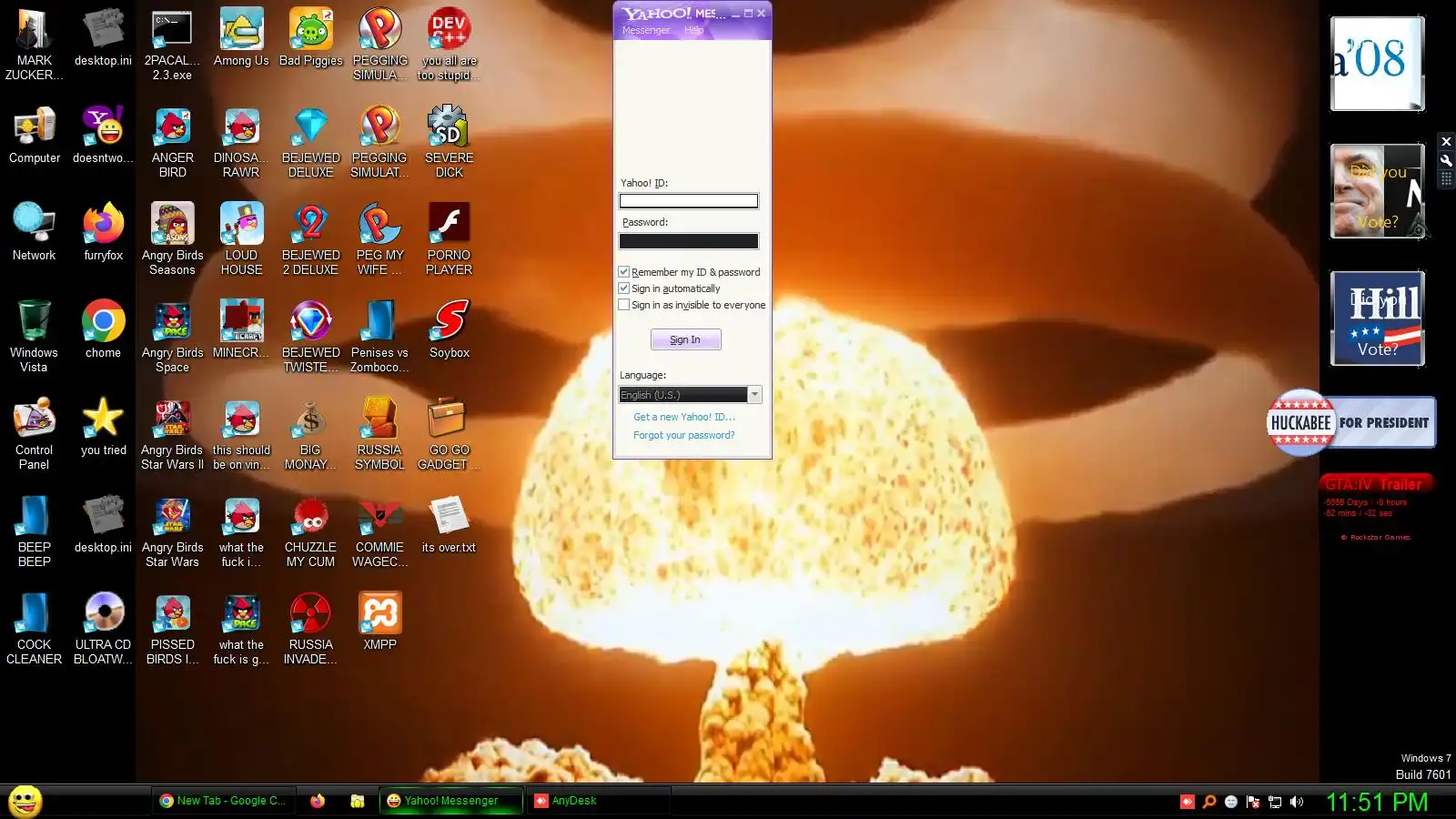The image size is (1456, 819).
Task: Open the network icon in the system tray
Action: 1275,802
